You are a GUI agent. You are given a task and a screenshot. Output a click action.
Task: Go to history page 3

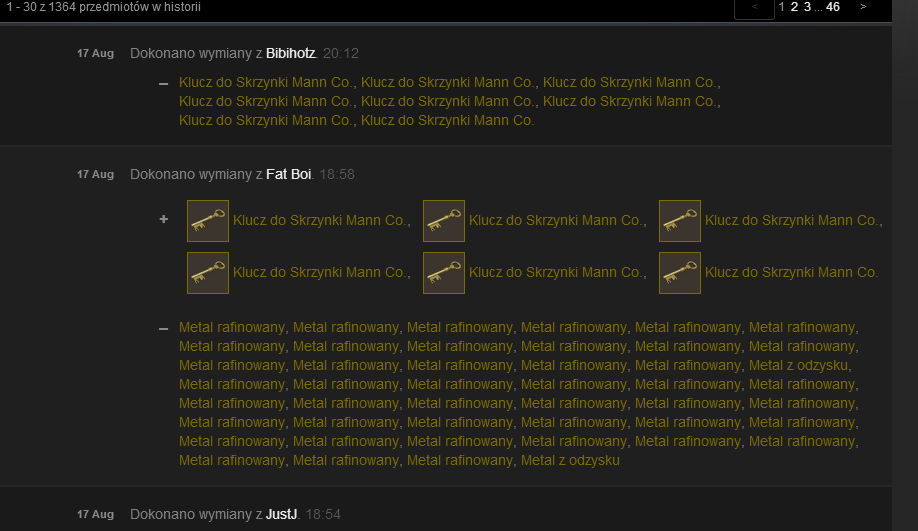807,7
